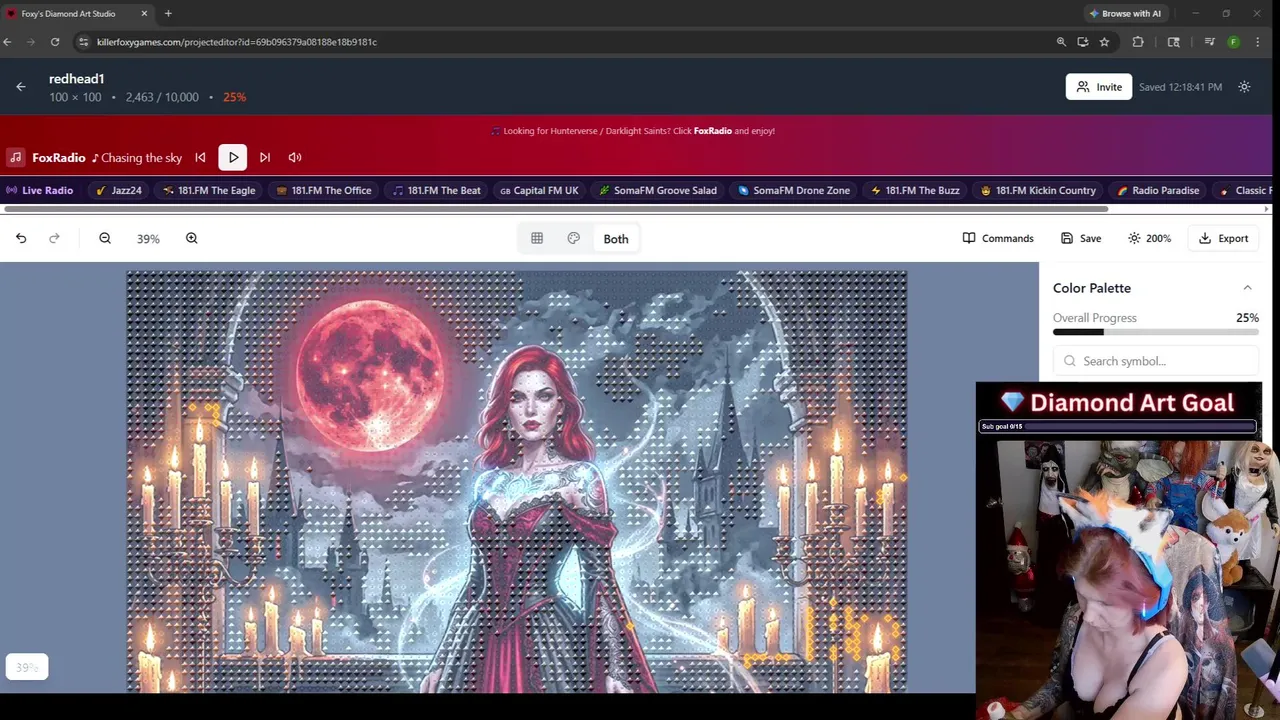View the site information icon
The width and height of the screenshot is (1280, 720).
[x=84, y=42]
